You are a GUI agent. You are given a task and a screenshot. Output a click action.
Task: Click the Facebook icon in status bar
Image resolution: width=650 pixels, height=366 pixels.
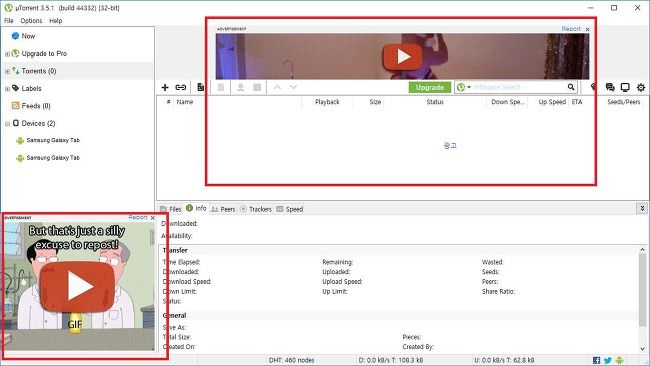point(597,360)
